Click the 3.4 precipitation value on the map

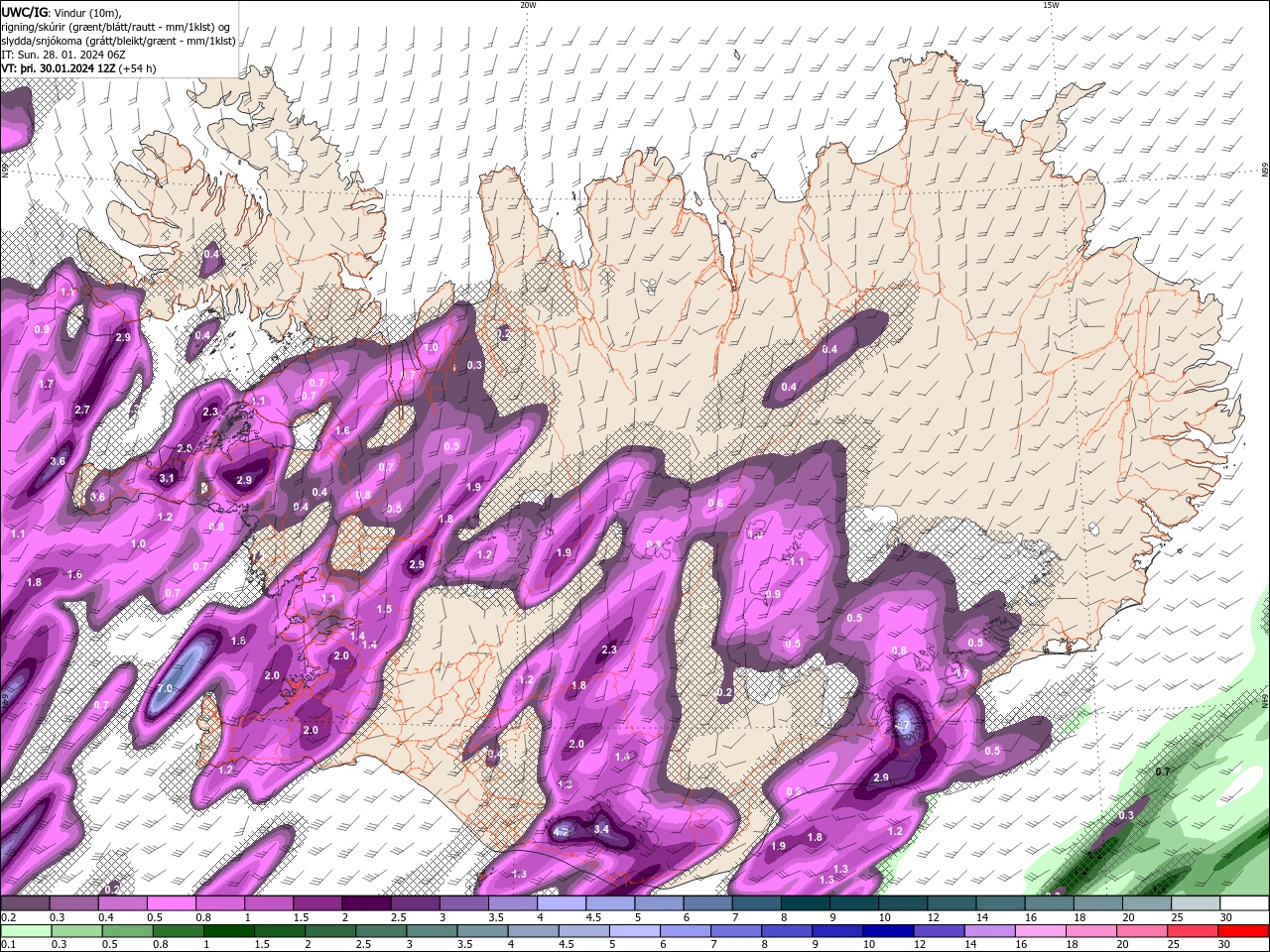click(x=601, y=829)
